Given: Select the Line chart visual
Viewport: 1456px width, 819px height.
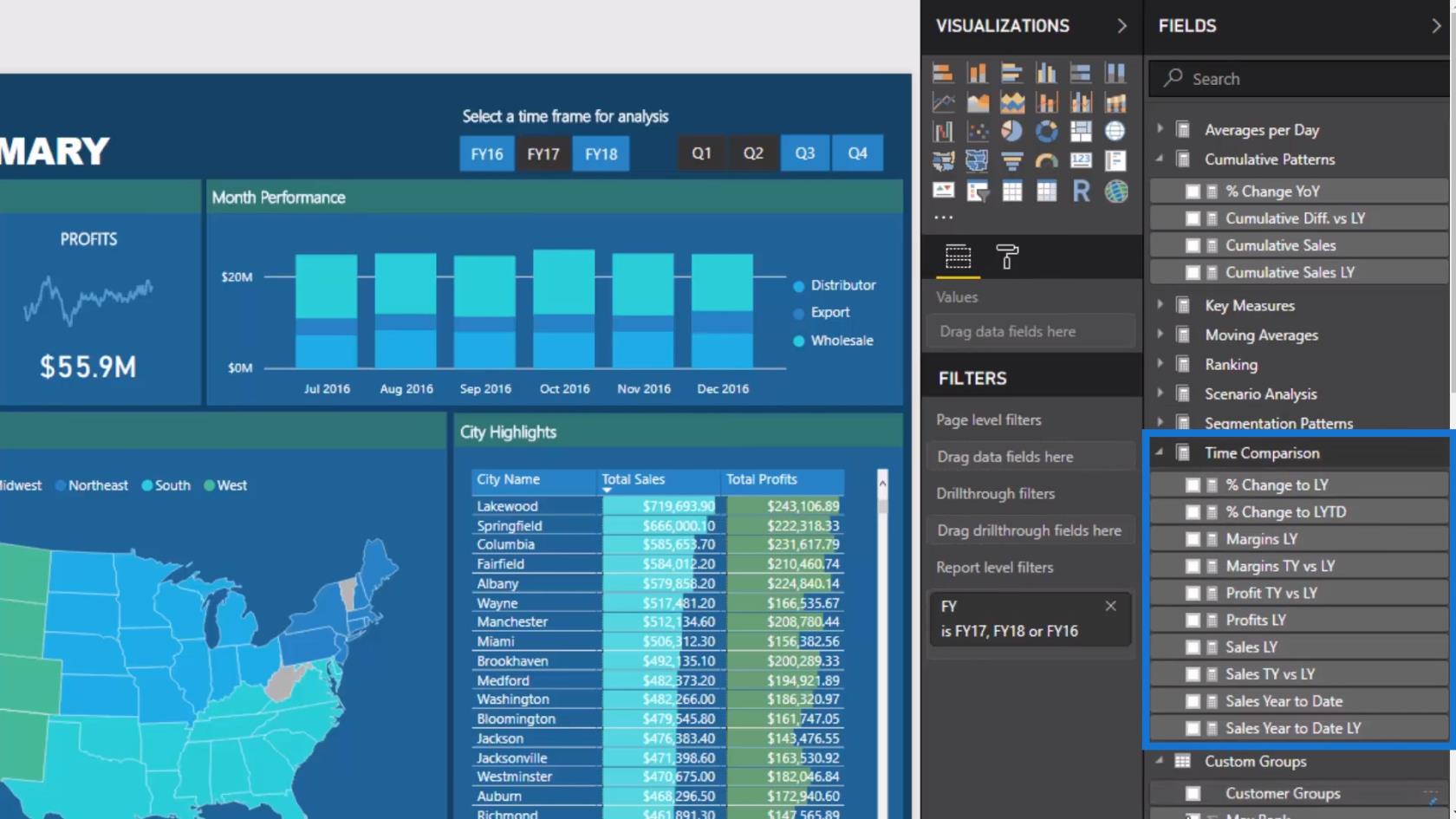Looking at the screenshot, I should pyautogui.click(x=943, y=102).
